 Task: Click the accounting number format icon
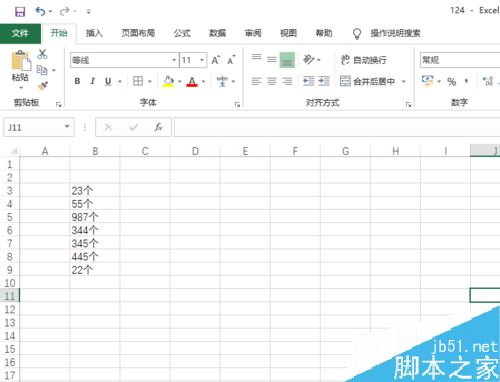[x=427, y=81]
